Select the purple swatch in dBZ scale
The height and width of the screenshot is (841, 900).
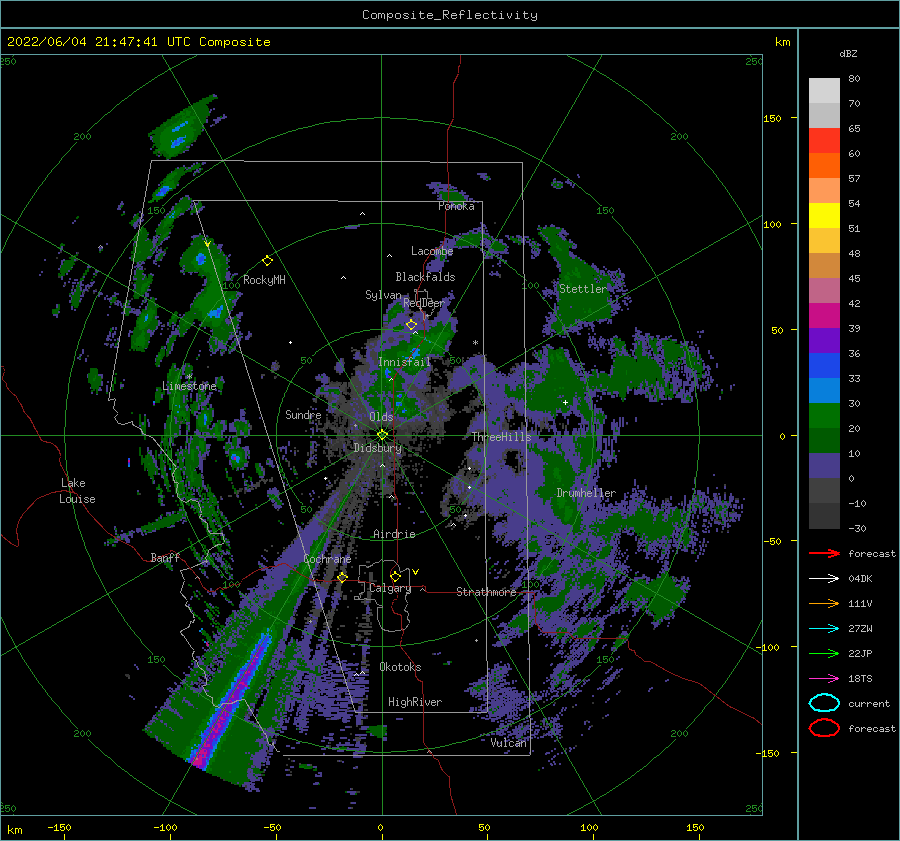tap(824, 340)
